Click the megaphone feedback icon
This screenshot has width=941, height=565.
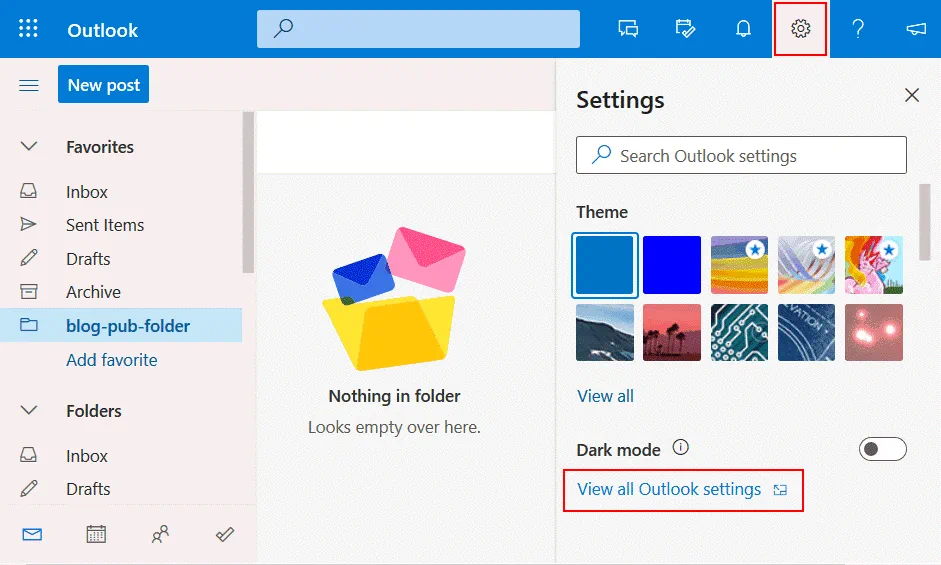915,29
